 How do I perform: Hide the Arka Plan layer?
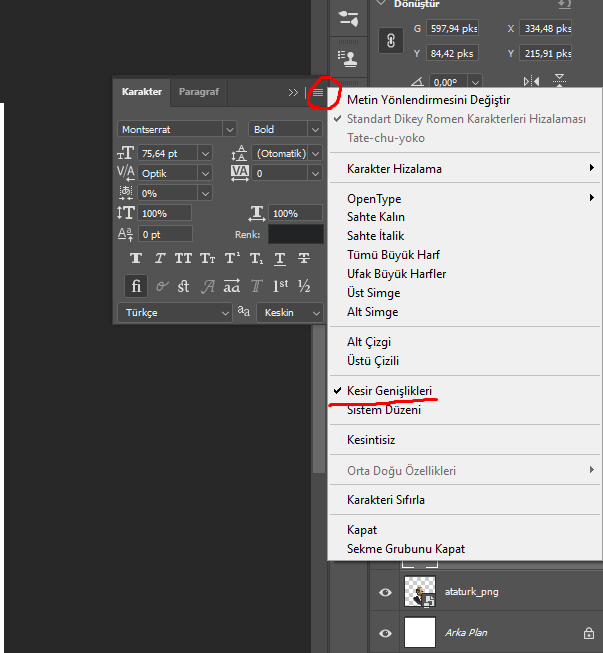pos(385,633)
